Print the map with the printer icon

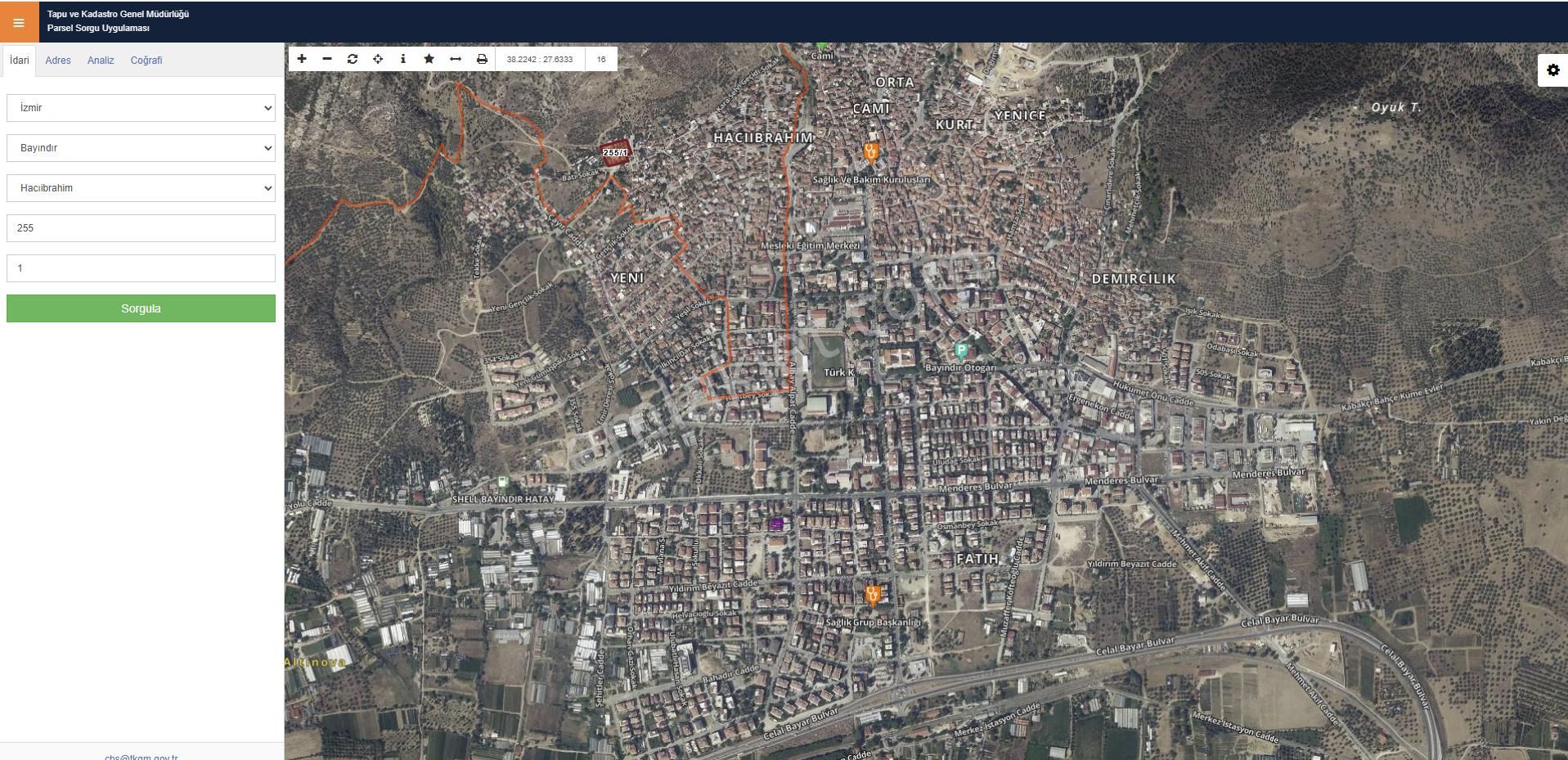482,59
